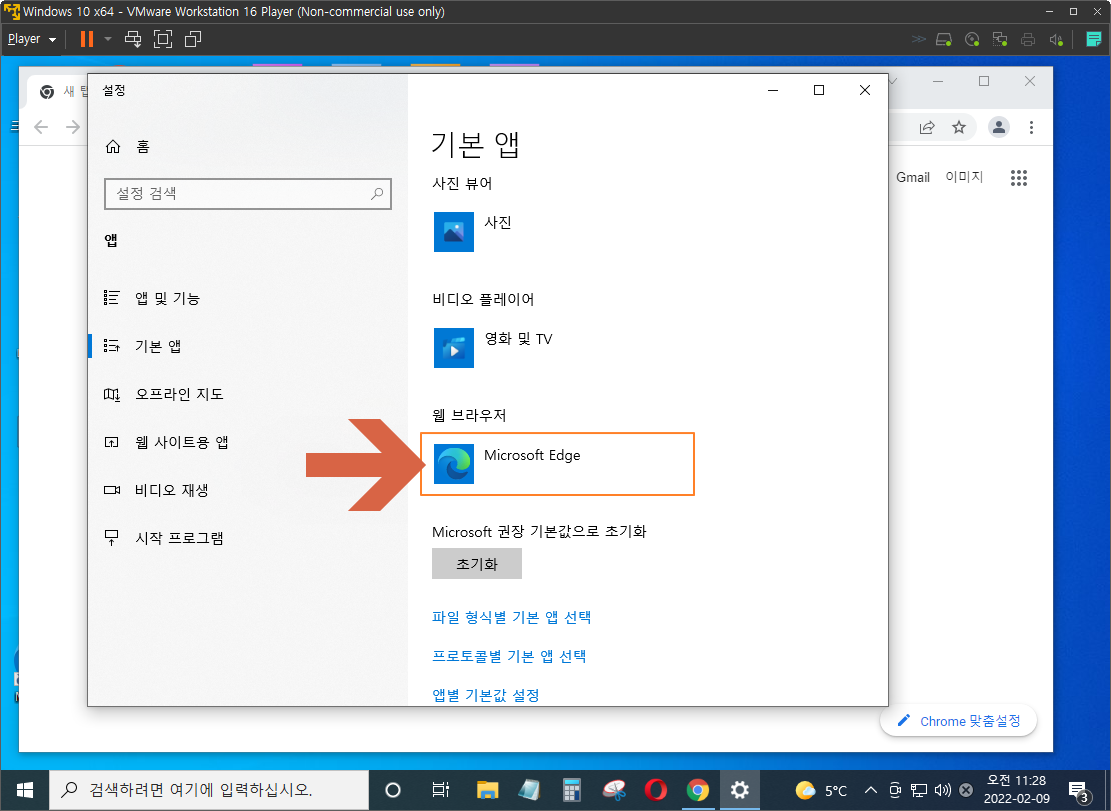The height and width of the screenshot is (811, 1111).
Task: Open the Windows Start menu
Action: point(25,790)
